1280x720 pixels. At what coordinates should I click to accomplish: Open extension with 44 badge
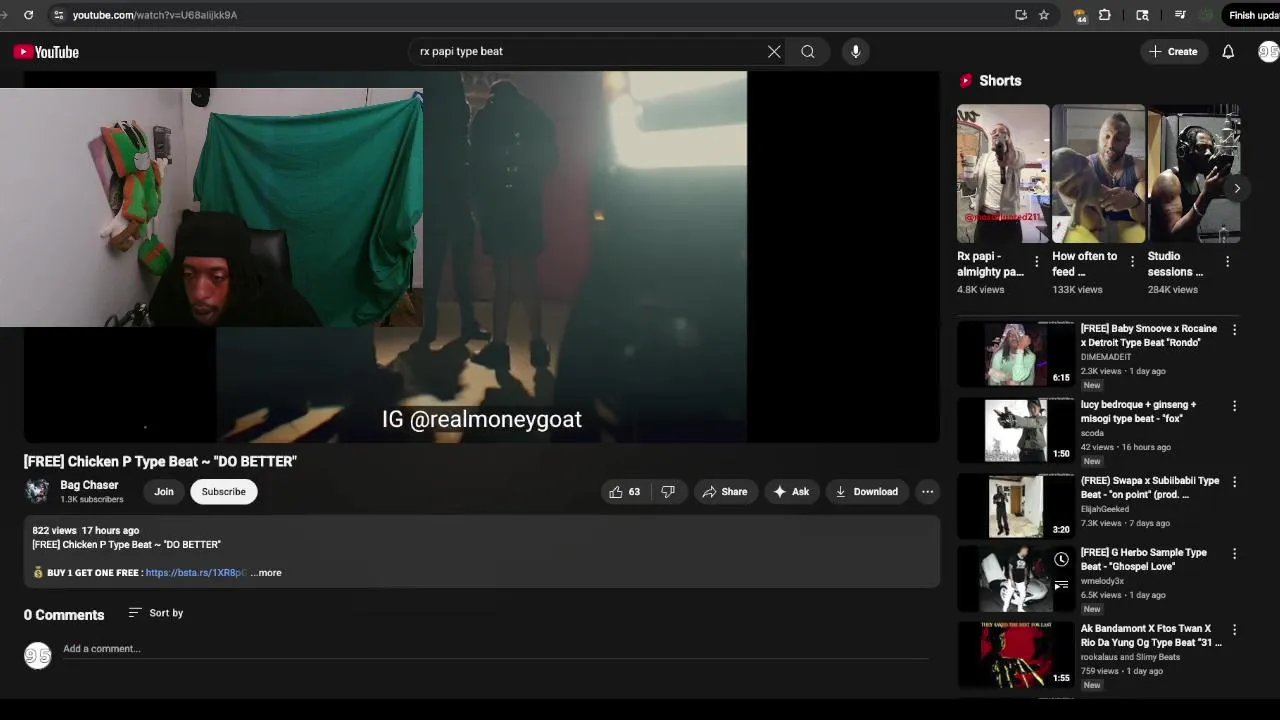click(x=1079, y=15)
